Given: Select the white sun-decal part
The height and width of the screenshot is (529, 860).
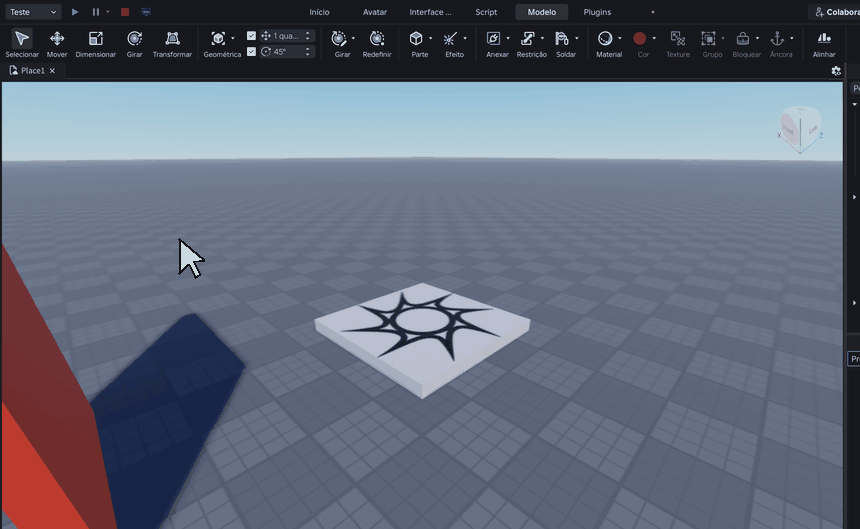Looking at the screenshot, I should point(422,339).
